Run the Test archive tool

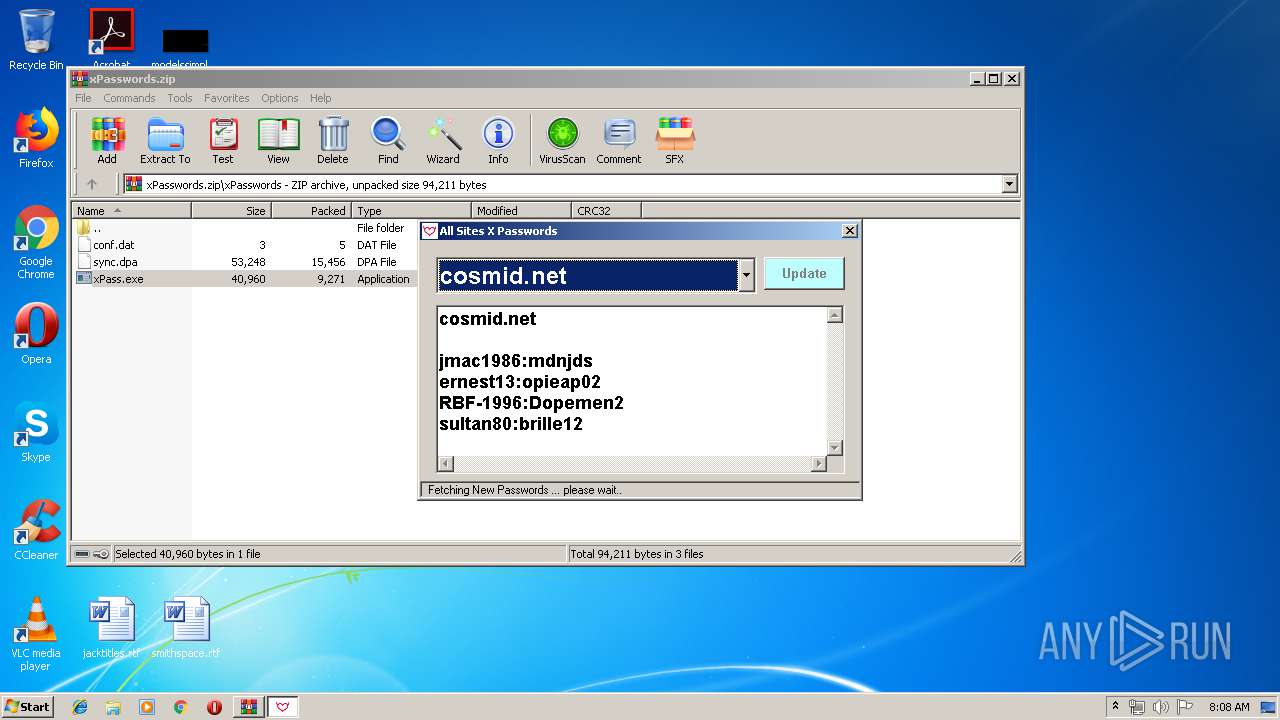coord(223,140)
